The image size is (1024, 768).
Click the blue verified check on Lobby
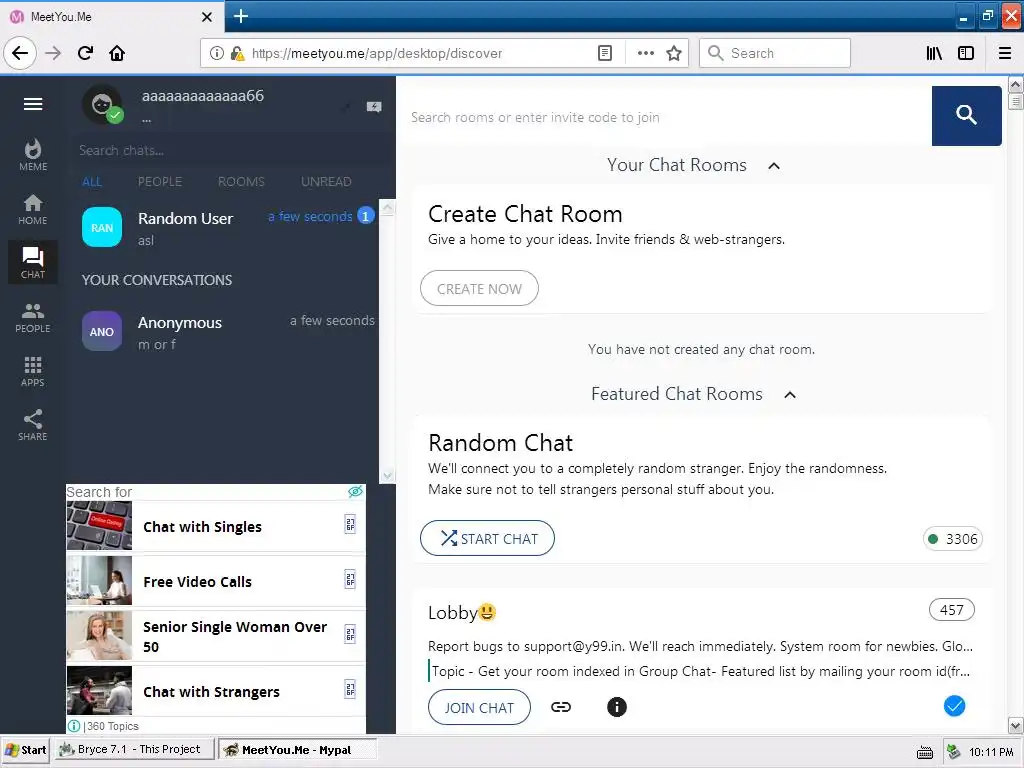(x=954, y=706)
